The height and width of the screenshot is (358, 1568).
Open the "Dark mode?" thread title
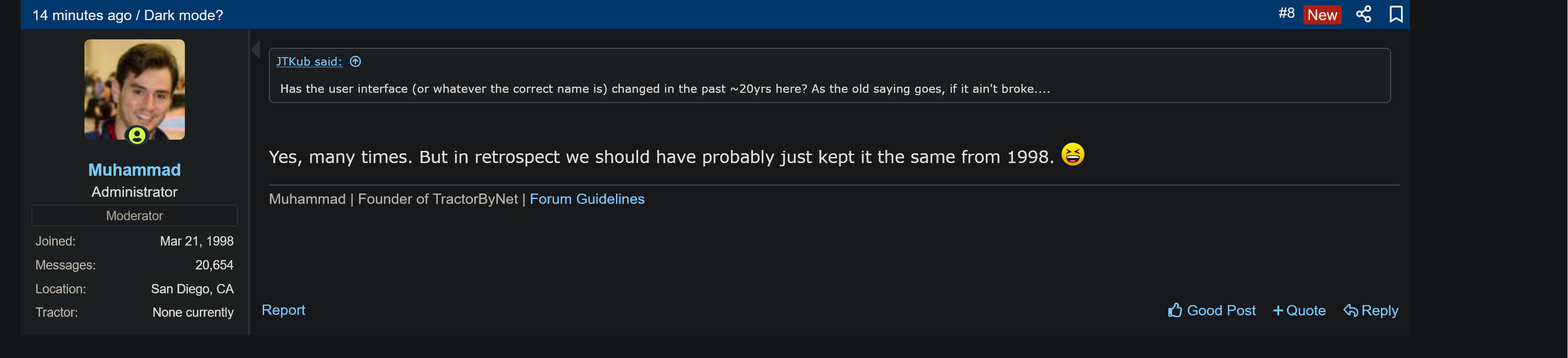click(183, 15)
